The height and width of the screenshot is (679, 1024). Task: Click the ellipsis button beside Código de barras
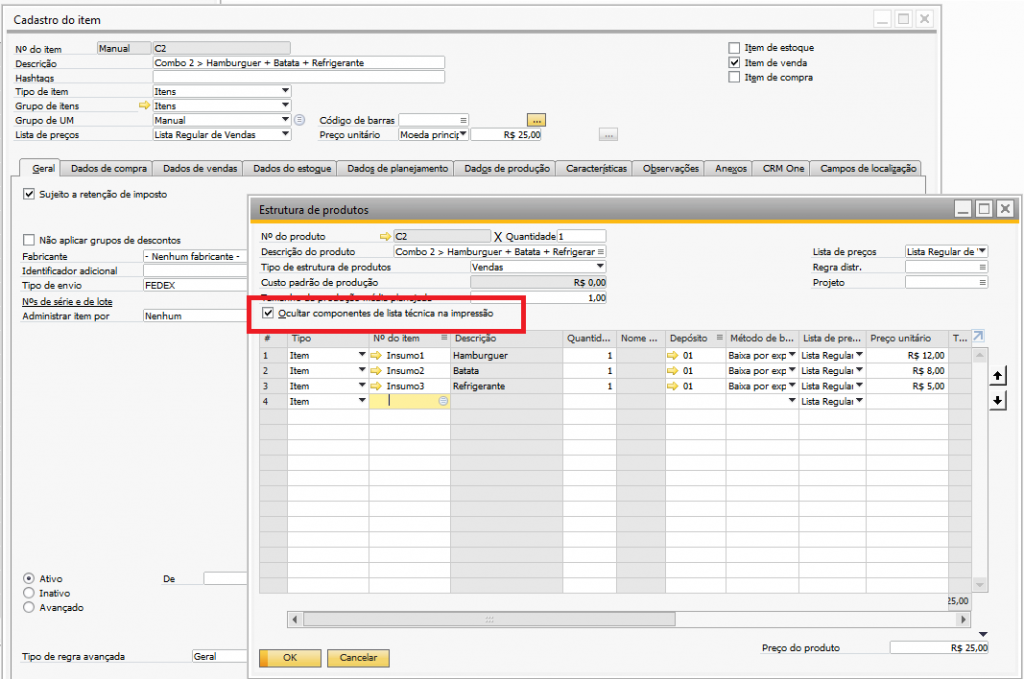tap(536, 120)
